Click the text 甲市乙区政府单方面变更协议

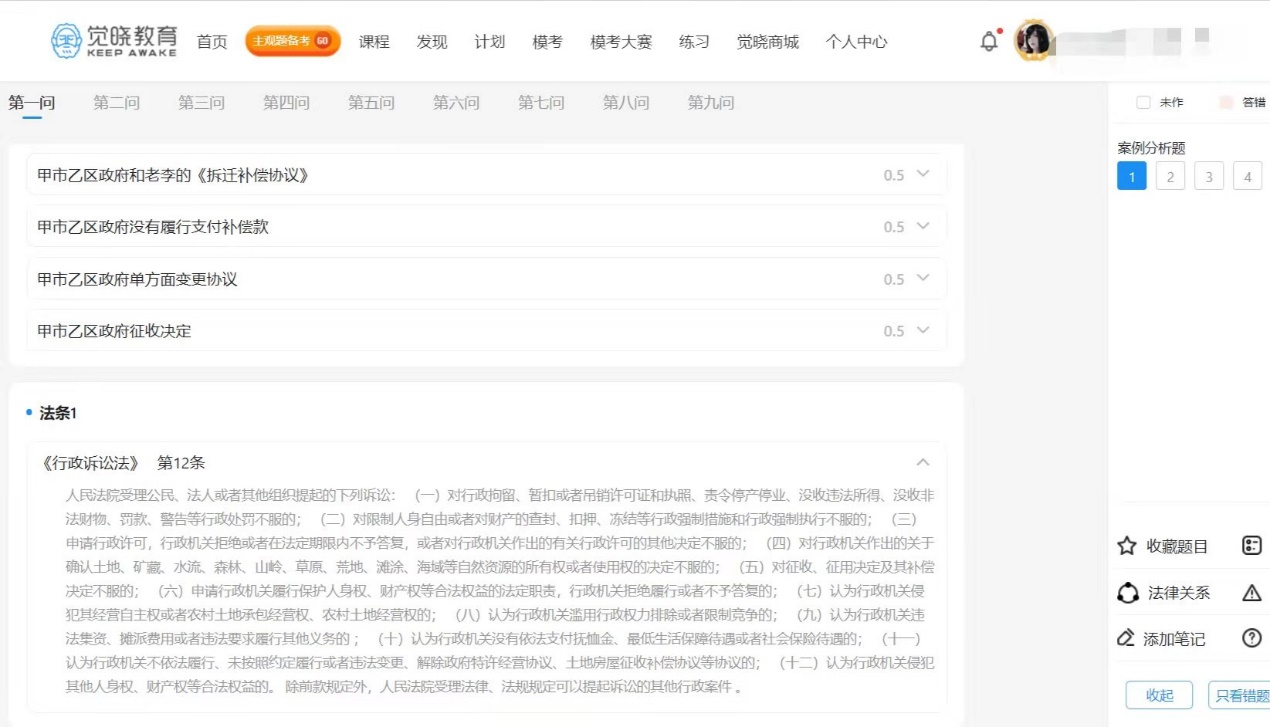point(137,279)
